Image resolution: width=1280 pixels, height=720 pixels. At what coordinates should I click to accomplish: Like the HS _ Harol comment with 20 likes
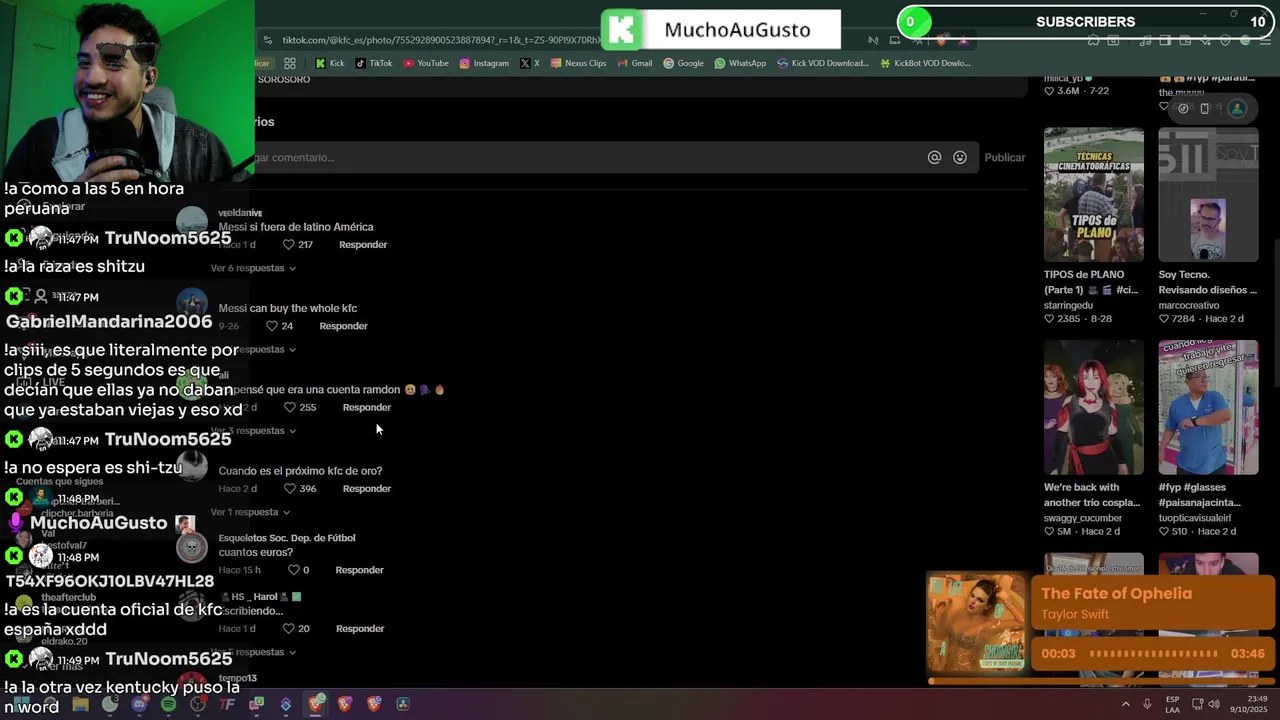click(x=288, y=629)
